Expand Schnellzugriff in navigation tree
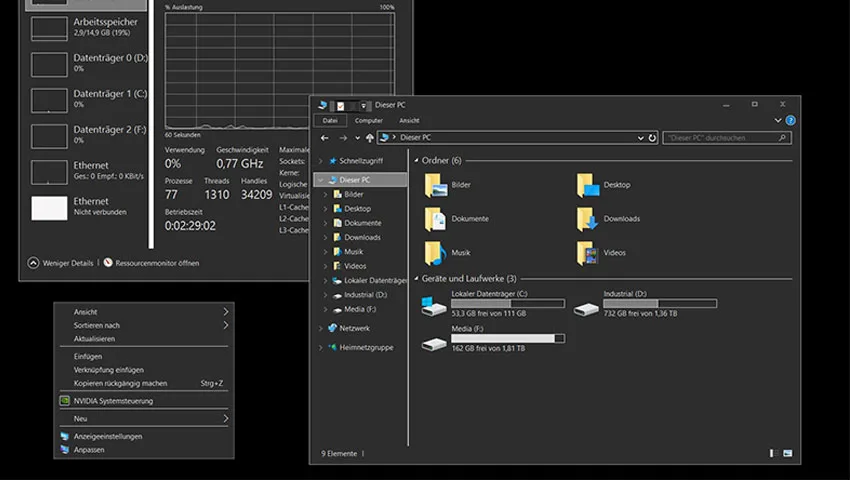 (x=320, y=161)
